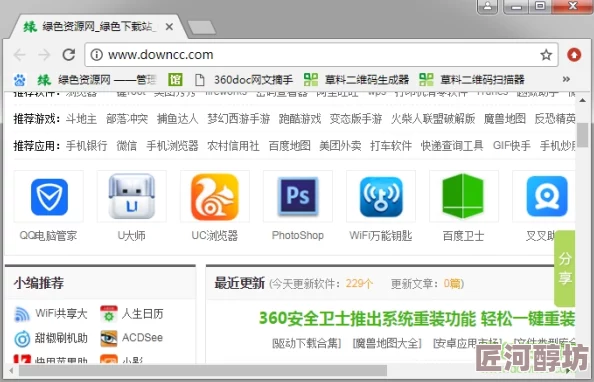The height and width of the screenshot is (382, 594).
Task: Open a new browser tab
Action: [202, 28]
